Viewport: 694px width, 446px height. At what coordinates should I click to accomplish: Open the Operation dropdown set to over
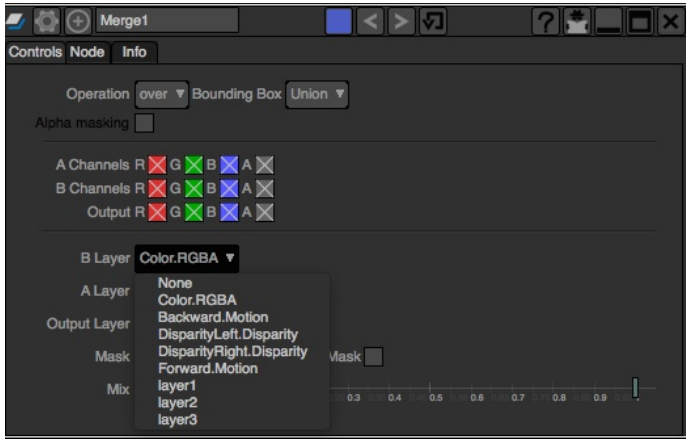tap(162, 94)
